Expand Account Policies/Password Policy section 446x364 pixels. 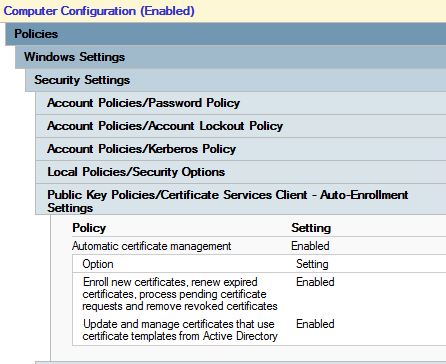(x=241, y=103)
